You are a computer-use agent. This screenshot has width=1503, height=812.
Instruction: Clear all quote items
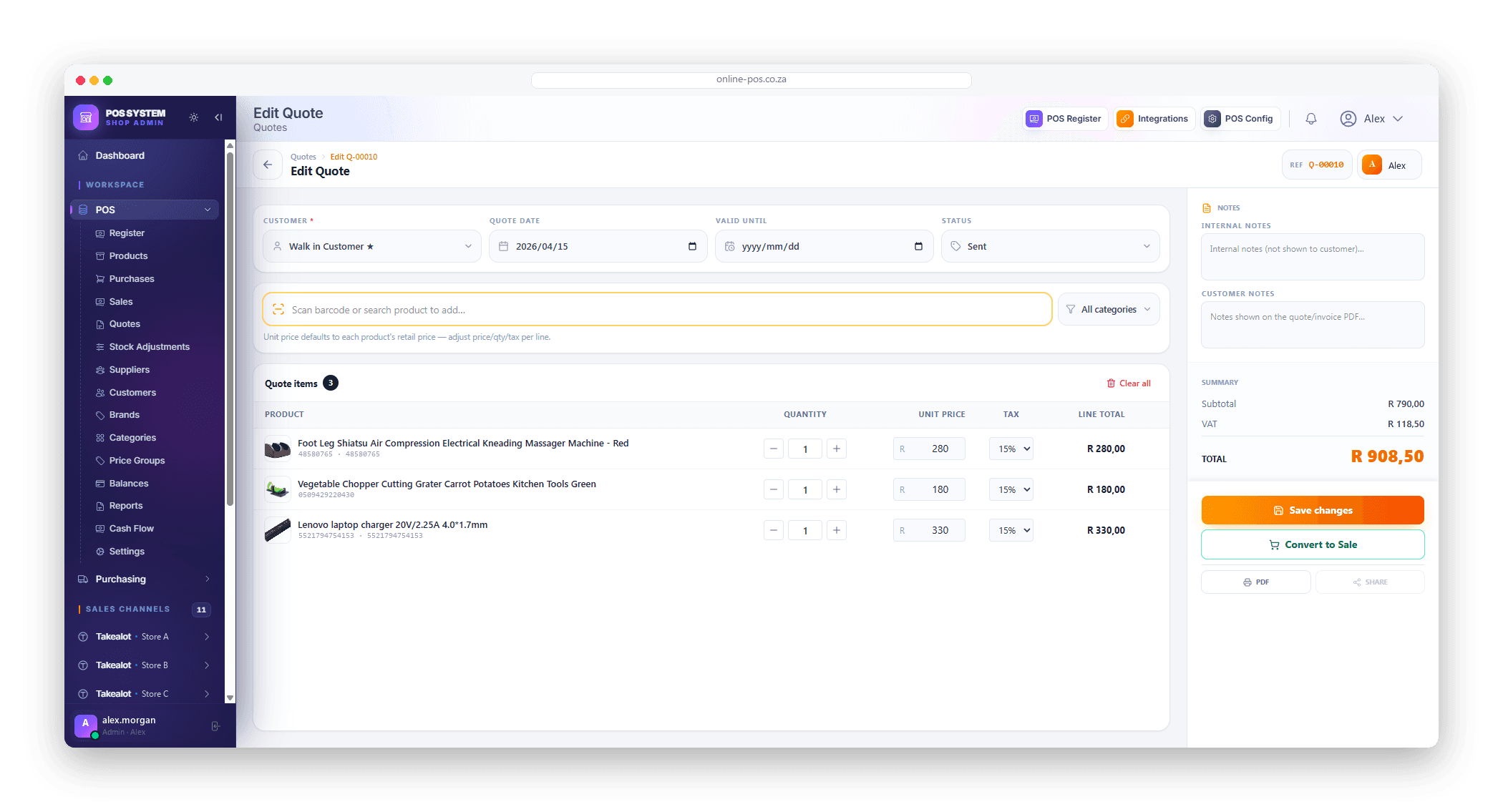1129,383
